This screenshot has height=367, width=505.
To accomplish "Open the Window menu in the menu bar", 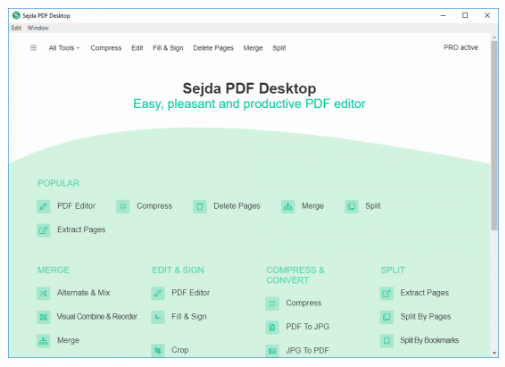I will click(38, 28).
